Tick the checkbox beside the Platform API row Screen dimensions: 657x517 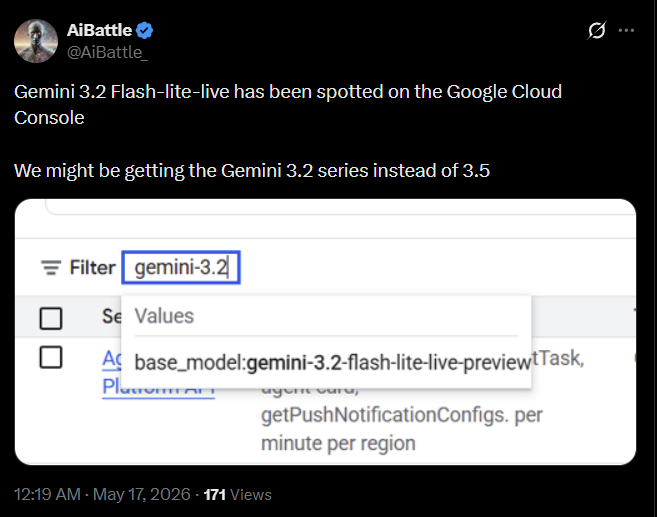(51, 357)
